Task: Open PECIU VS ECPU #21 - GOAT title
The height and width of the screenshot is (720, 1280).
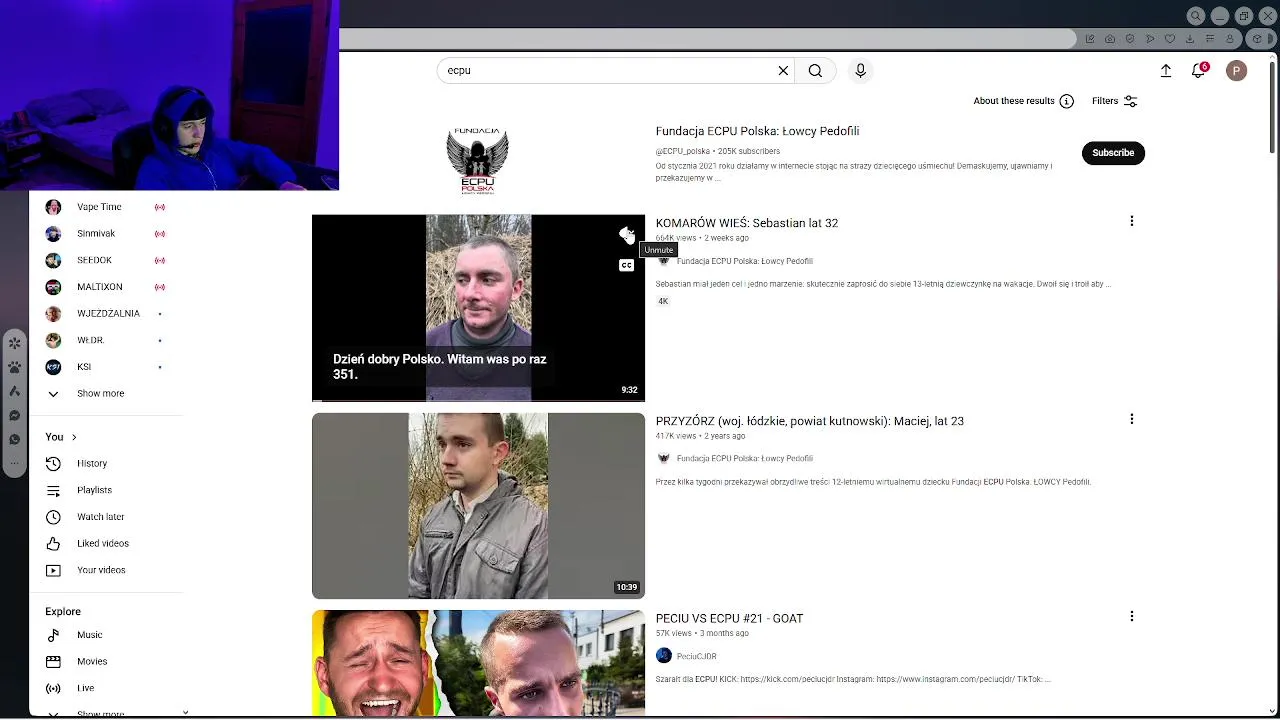Action: coord(729,618)
